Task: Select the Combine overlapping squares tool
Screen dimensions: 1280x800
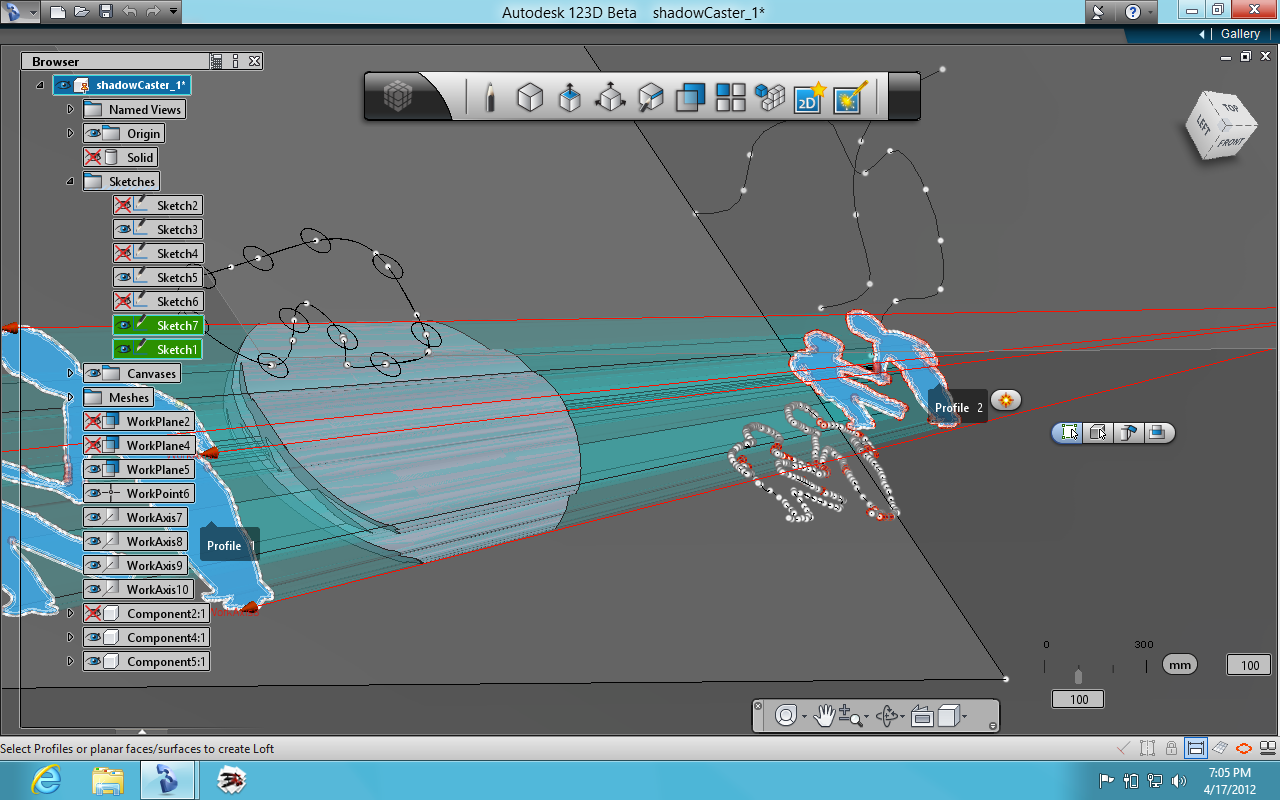Action: click(x=691, y=97)
